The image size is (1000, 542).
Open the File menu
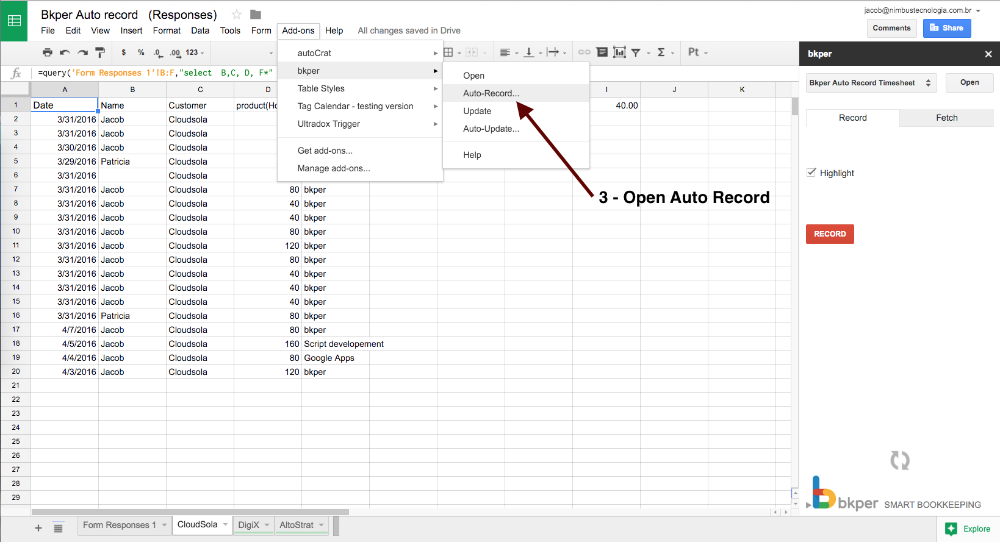point(48,31)
